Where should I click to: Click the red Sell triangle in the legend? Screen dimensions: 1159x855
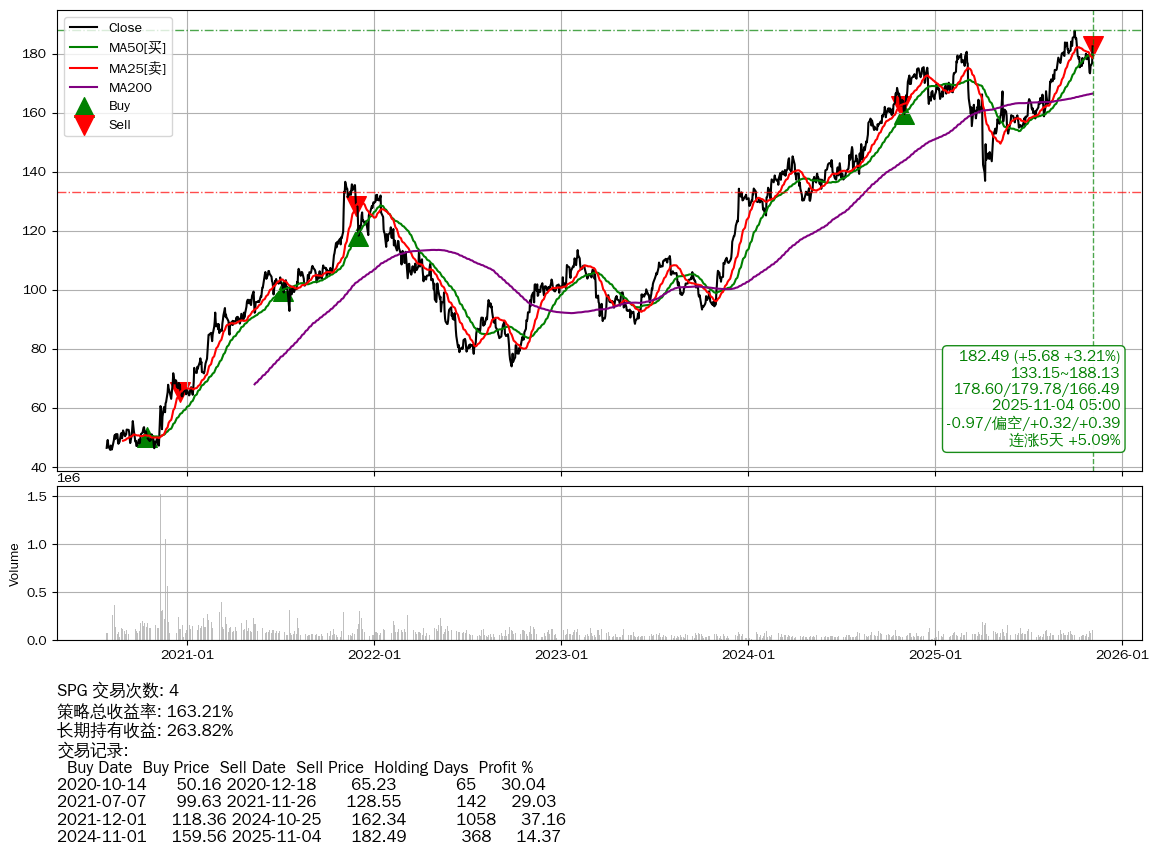pyautogui.click(x=85, y=125)
